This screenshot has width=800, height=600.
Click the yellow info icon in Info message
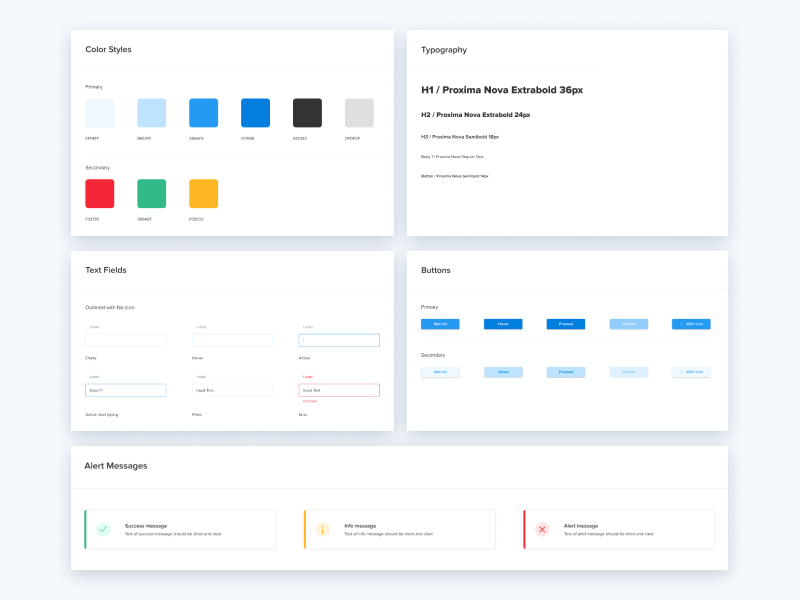322,529
